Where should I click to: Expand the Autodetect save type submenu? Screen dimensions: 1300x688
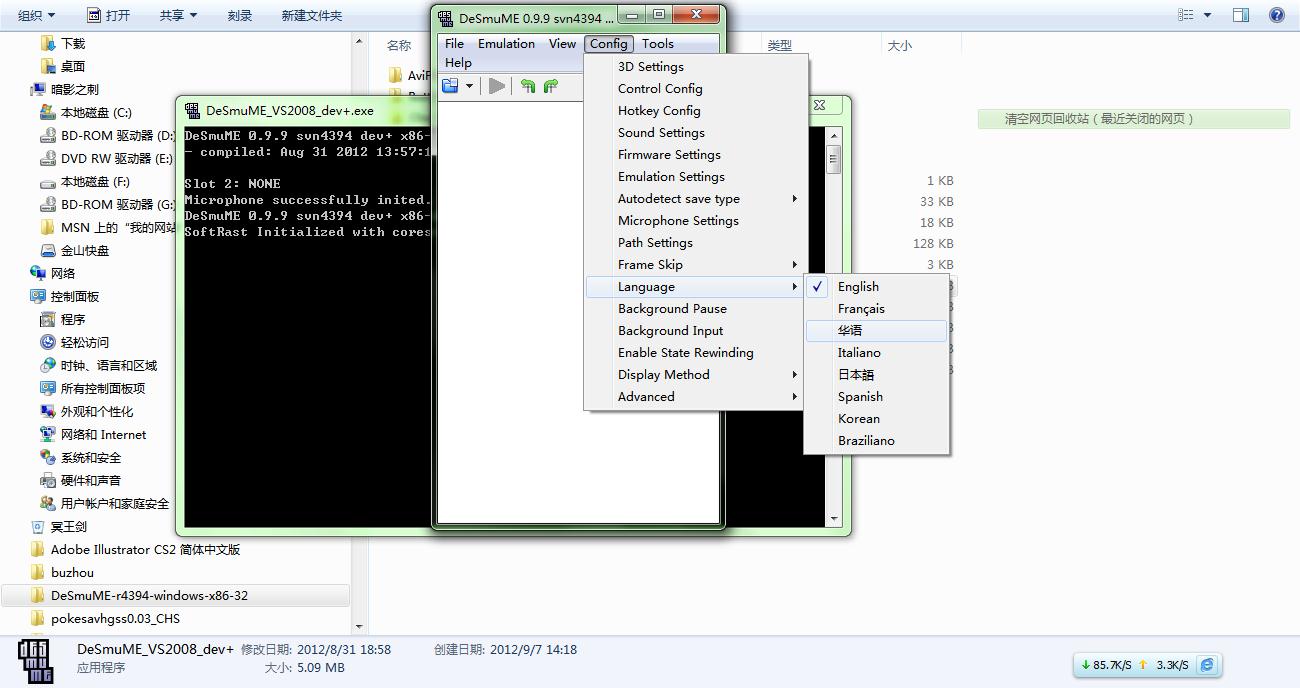pyautogui.click(x=696, y=199)
